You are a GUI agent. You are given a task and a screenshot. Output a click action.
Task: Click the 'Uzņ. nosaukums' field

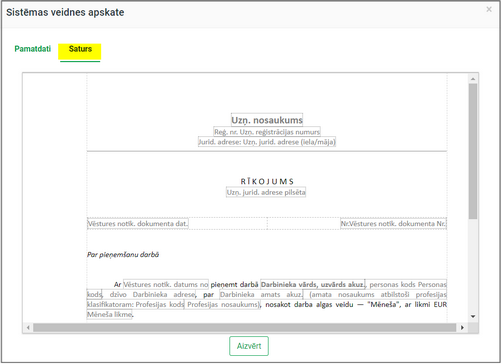coord(267,120)
